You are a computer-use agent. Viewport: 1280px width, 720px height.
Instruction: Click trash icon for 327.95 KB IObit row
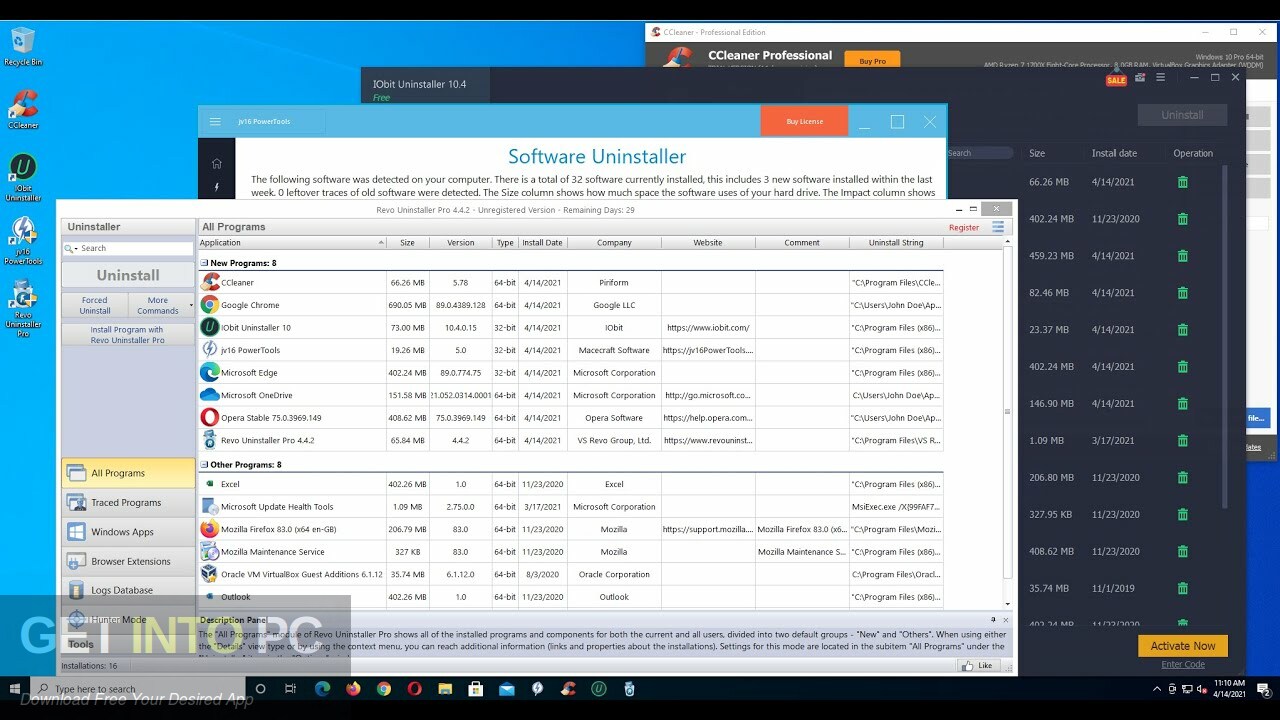[x=1183, y=515]
